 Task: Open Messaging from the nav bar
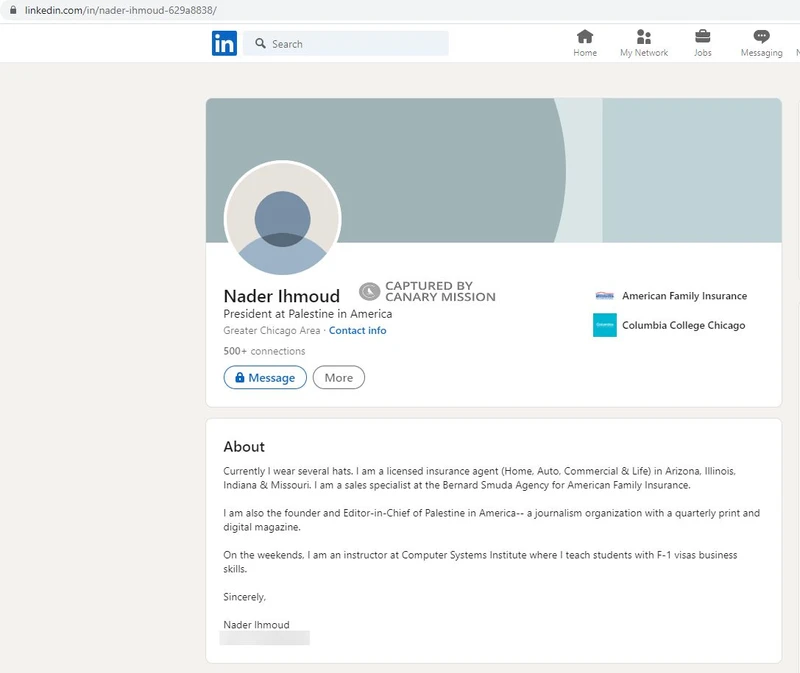point(761,43)
